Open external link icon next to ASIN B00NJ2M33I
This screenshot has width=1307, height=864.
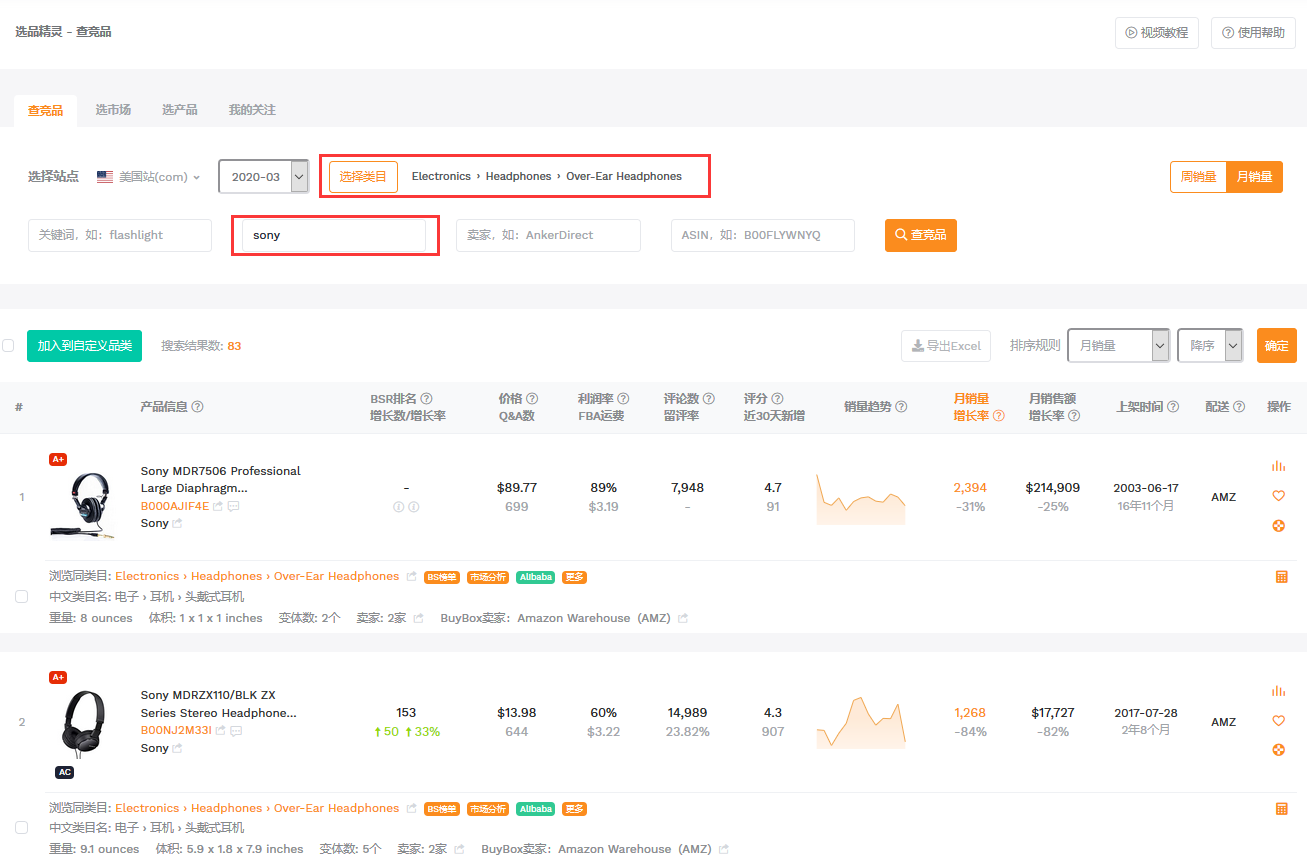[220, 731]
